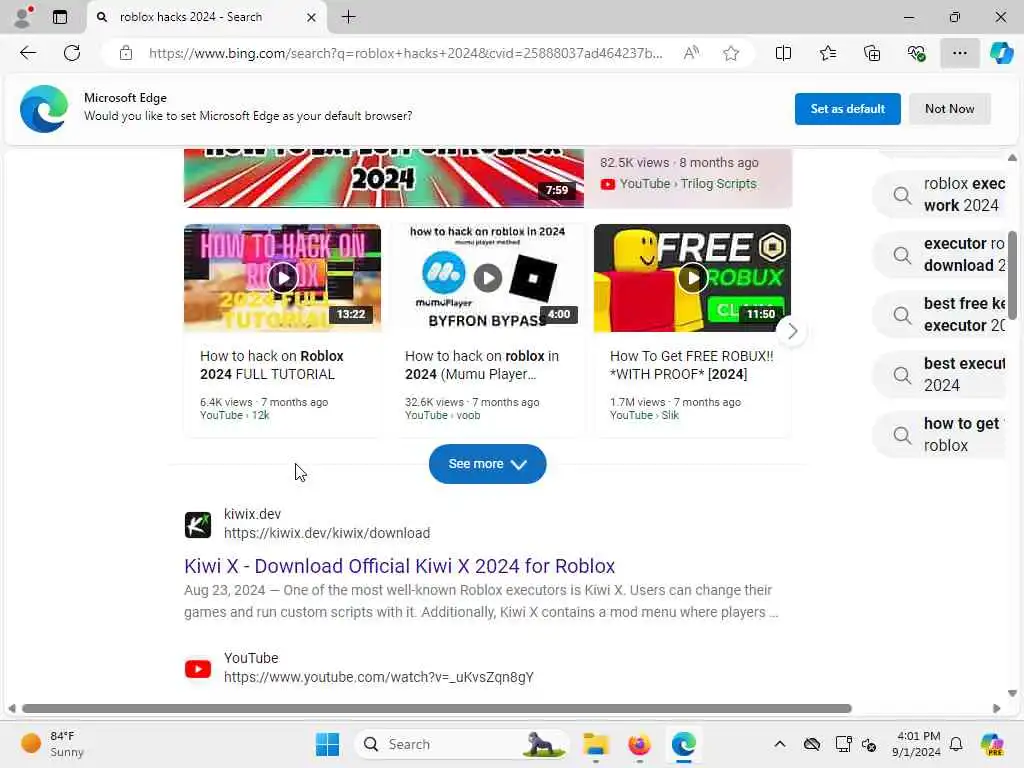Search related 'best execut 2024'
1024x768 pixels.
(x=941, y=375)
